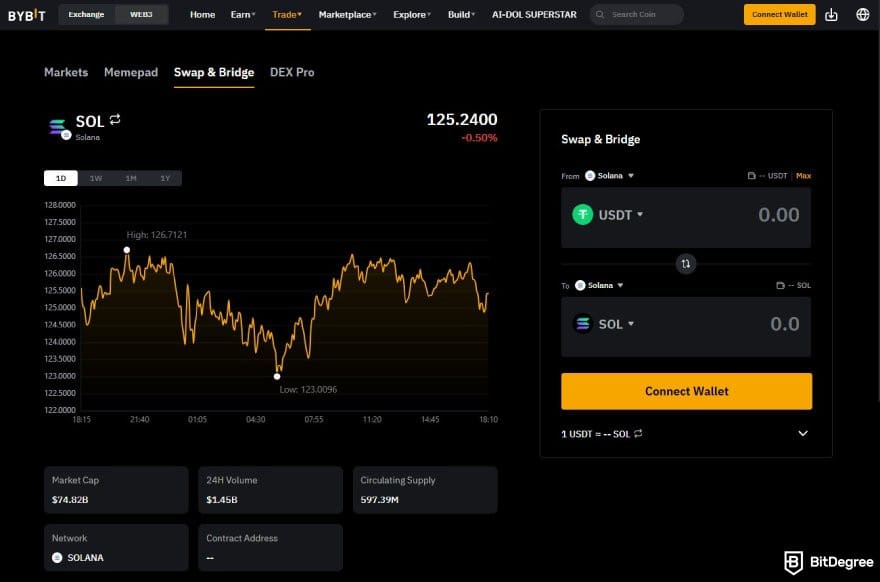The height and width of the screenshot is (582, 880).
Task: Invert the 1 USDT rate with the swap icon
Action: [638, 433]
